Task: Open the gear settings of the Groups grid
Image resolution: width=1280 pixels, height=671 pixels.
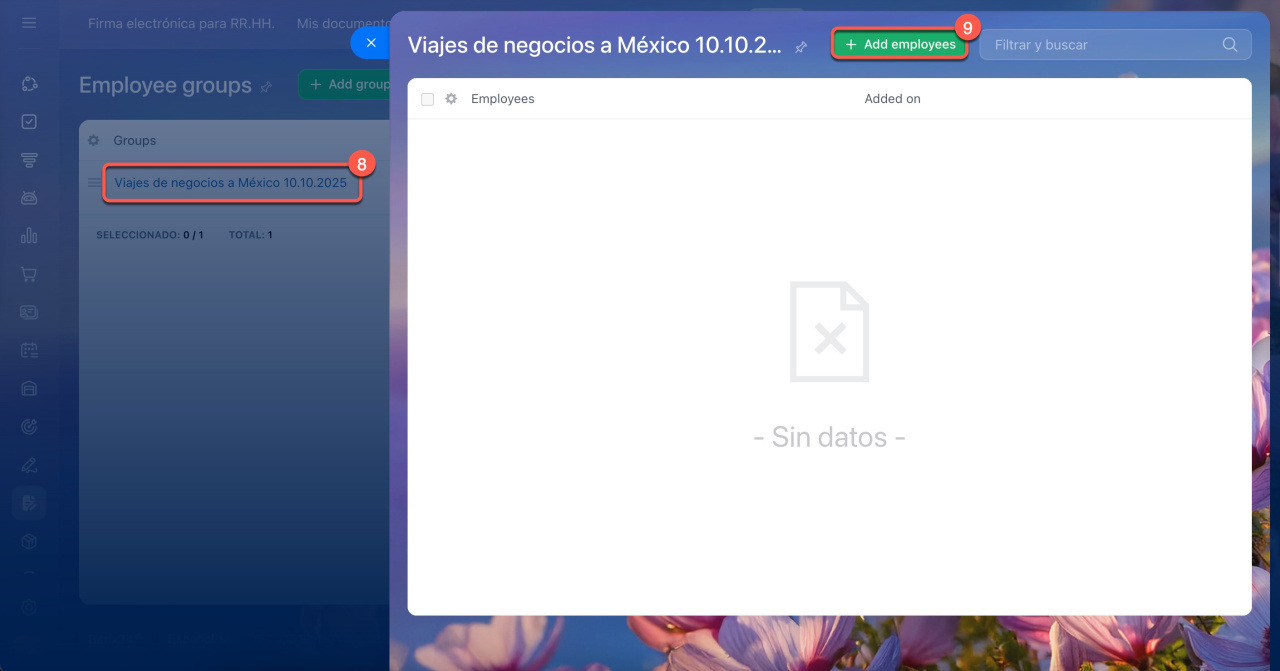Action: 94,141
